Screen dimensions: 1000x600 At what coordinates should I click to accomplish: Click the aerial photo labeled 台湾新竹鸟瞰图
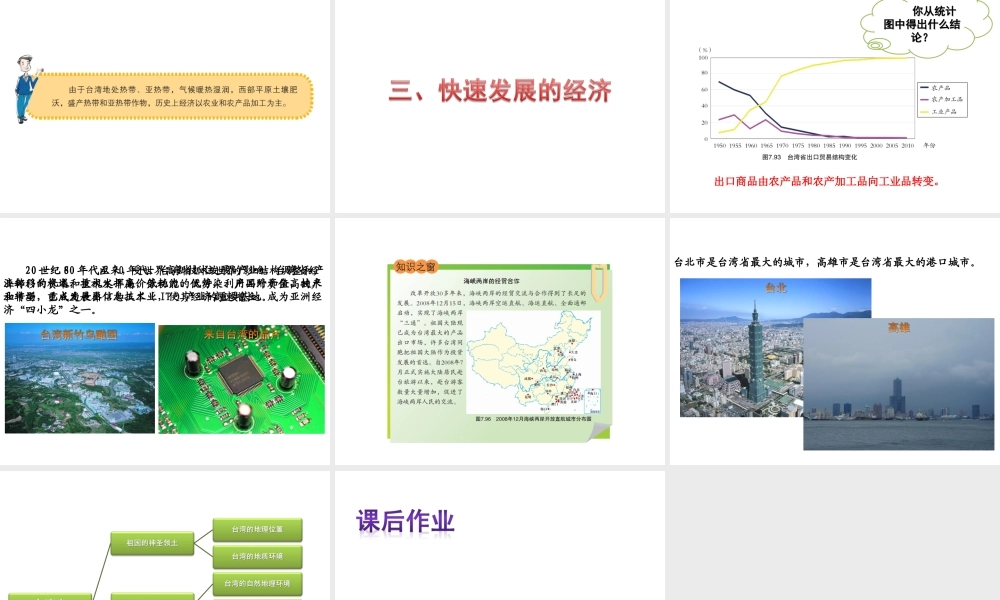(80, 379)
